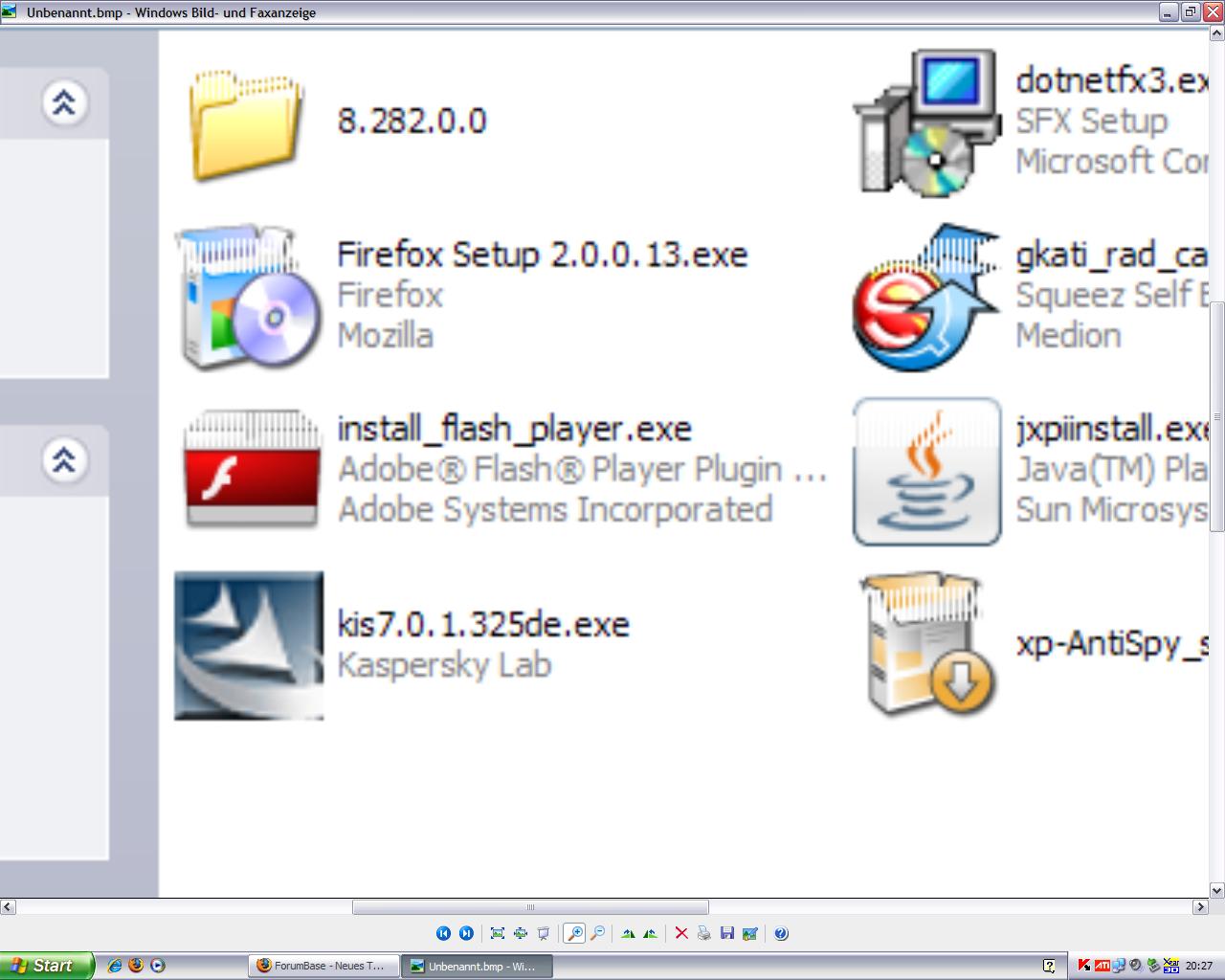Click the text 'install_flash_player.exe'
The height and width of the screenshot is (980, 1225).
[514, 429]
